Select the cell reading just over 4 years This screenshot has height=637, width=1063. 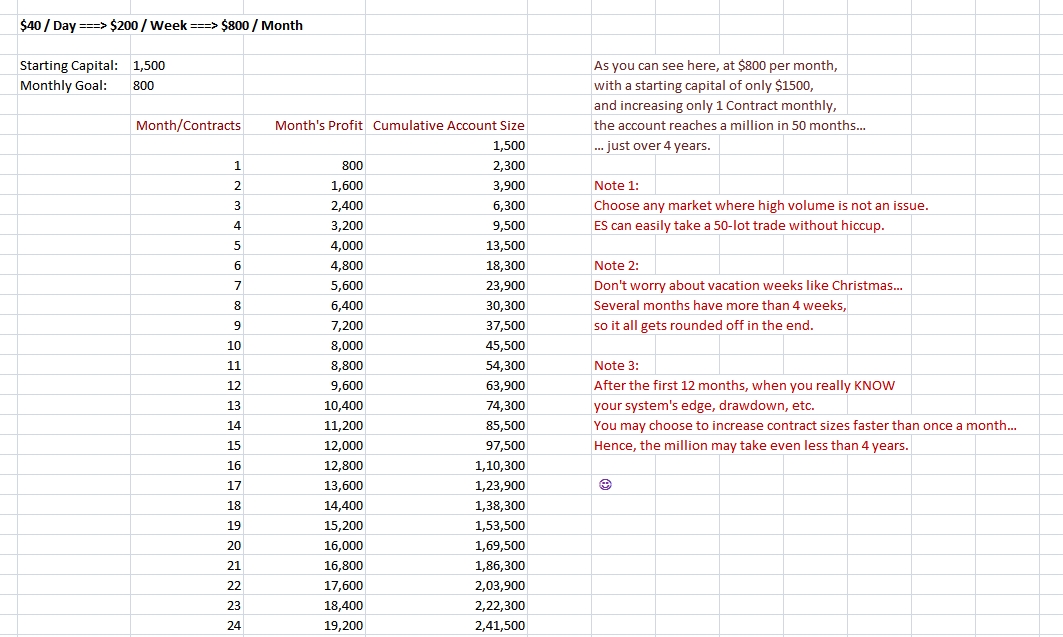pyautogui.click(x=652, y=146)
